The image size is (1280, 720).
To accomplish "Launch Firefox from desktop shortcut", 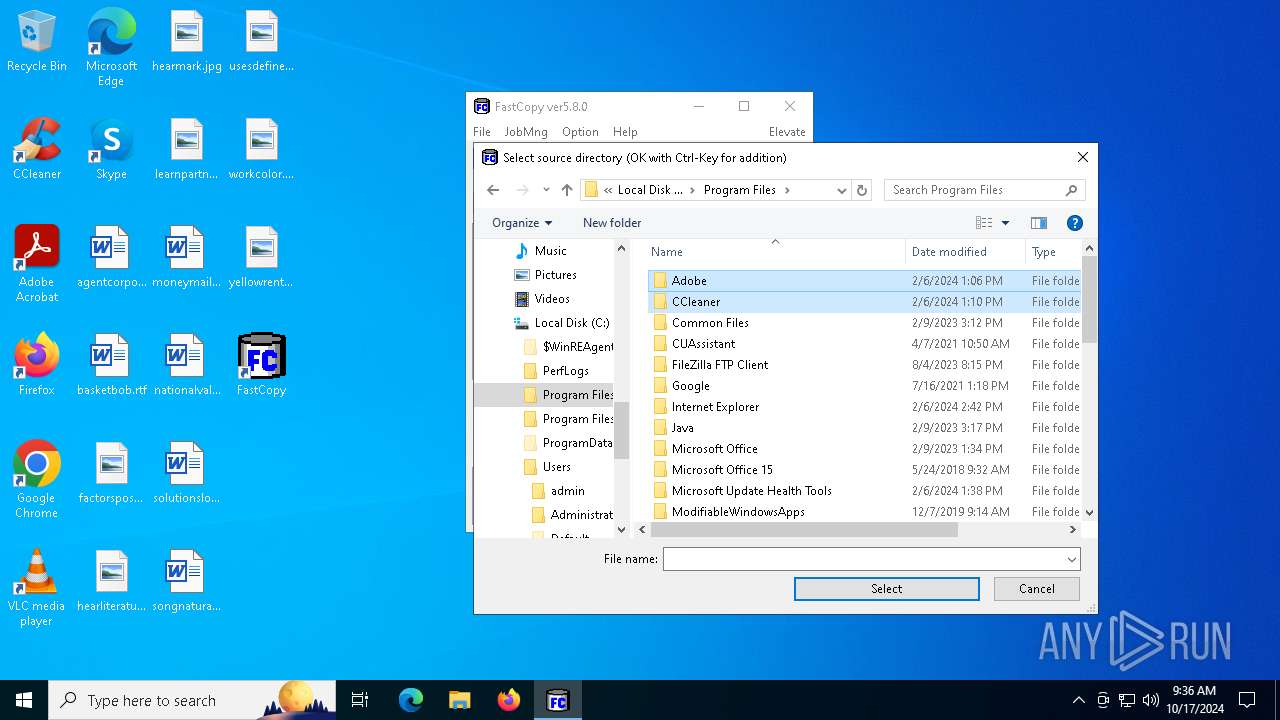I will click(37, 366).
